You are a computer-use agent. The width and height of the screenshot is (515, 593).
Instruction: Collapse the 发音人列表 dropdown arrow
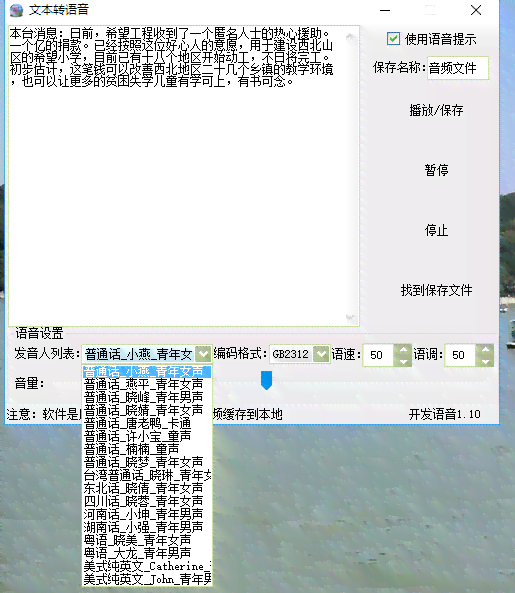203,354
